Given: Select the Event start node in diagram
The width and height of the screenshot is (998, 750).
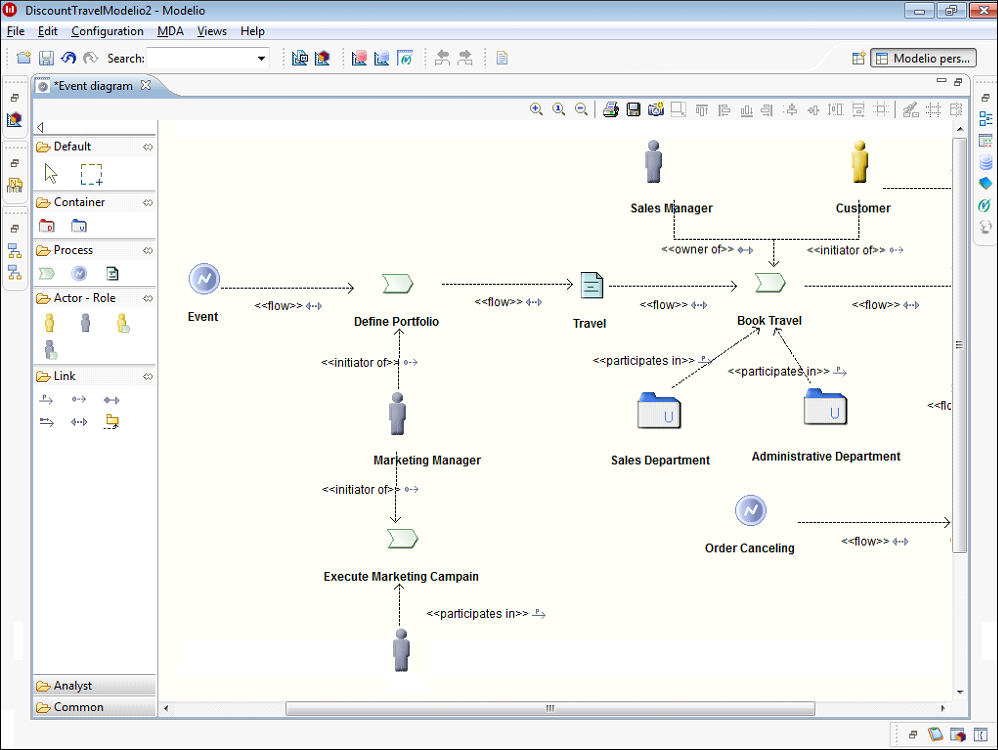Looking at the screenshot, I should (x=204, y=279).
